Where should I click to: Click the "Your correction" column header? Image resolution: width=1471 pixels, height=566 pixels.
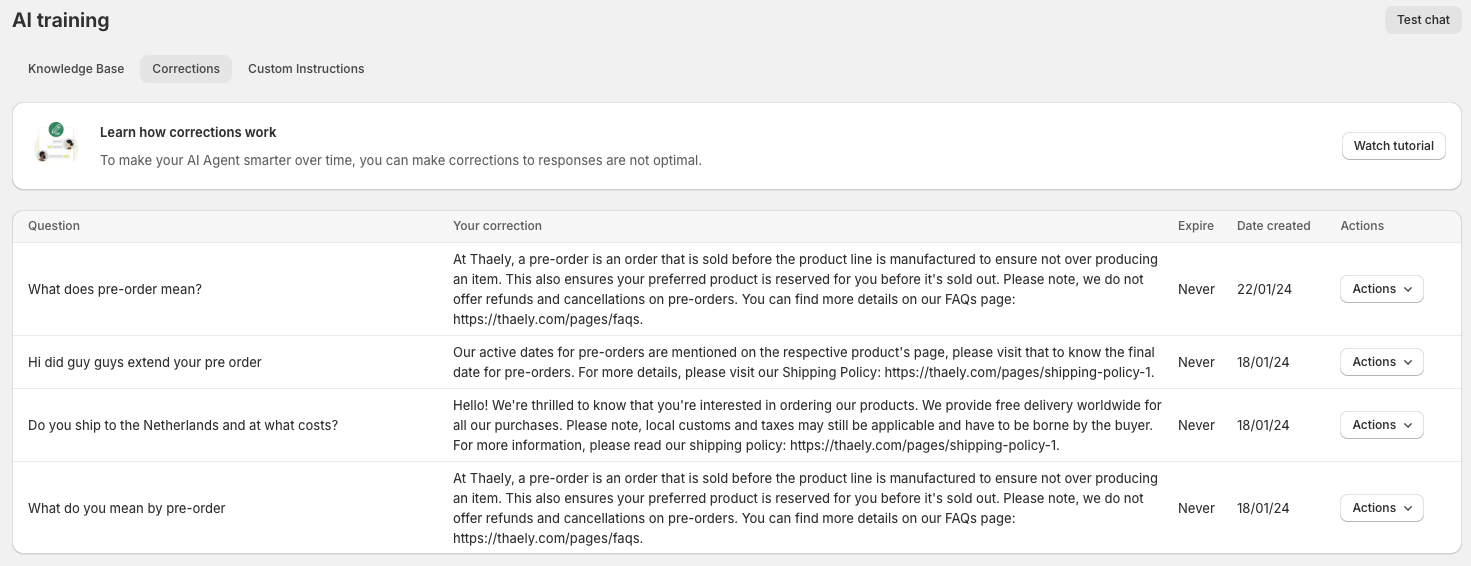497,226
